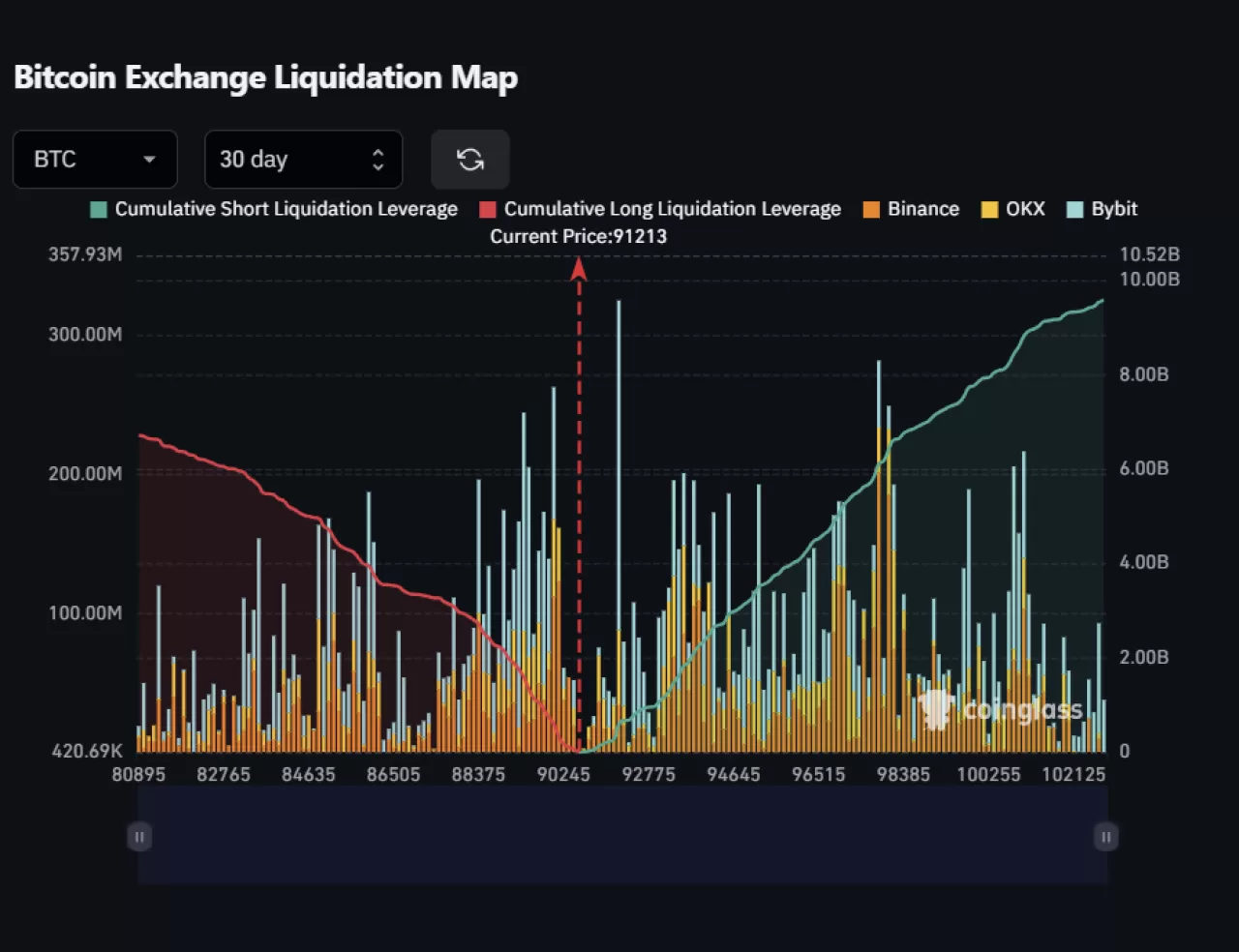Click the right zoom range slider handle
Viewport: 1239px width, 952px height.
(x=1105, y=837)
